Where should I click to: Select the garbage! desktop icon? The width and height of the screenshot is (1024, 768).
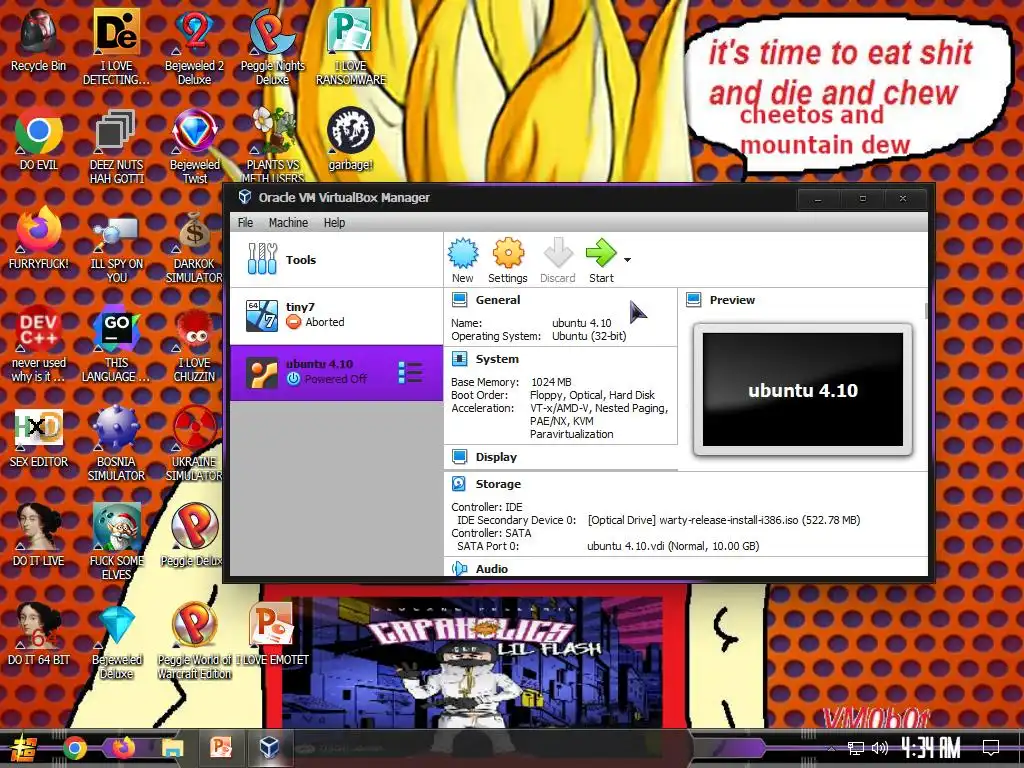pos(351,139)
